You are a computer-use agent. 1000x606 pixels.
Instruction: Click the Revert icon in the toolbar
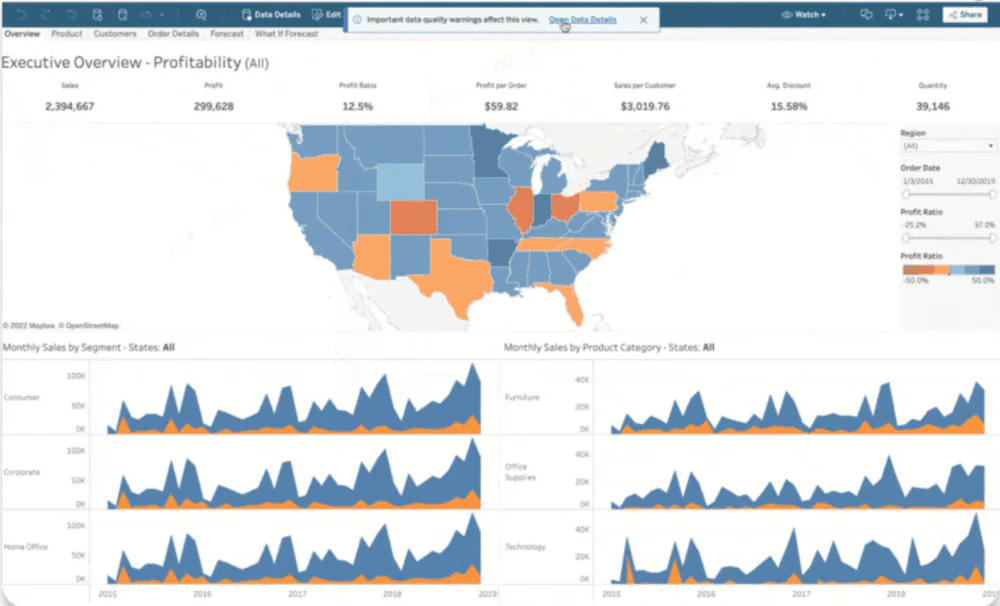(x=71, y=14)
